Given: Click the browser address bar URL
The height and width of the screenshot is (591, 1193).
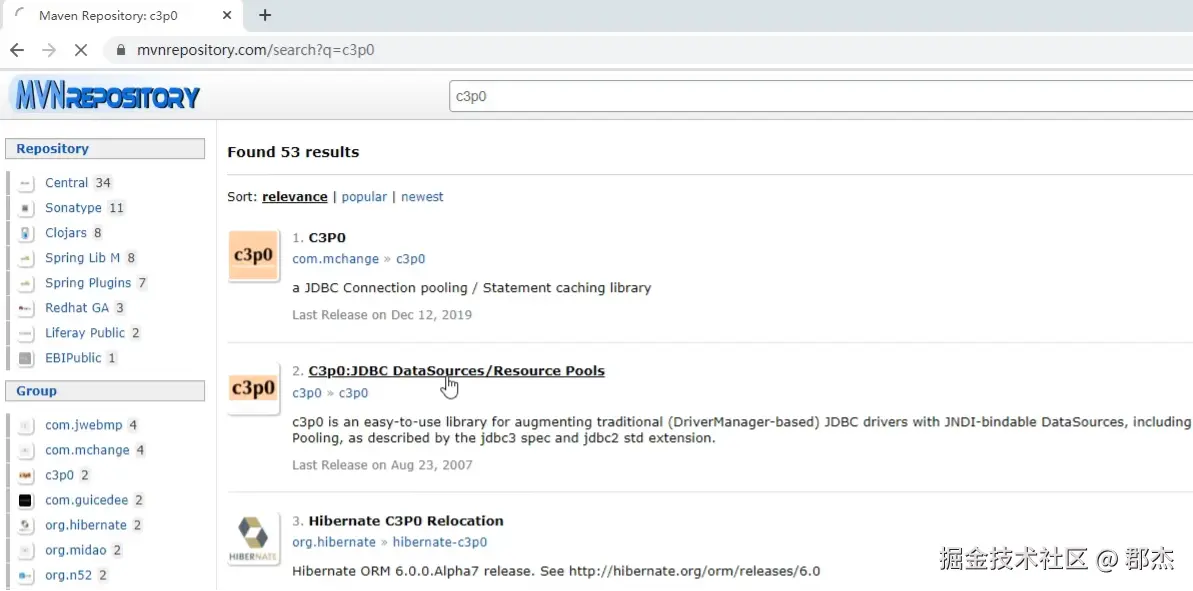Looking at the screenshot, I should [254, 50].
